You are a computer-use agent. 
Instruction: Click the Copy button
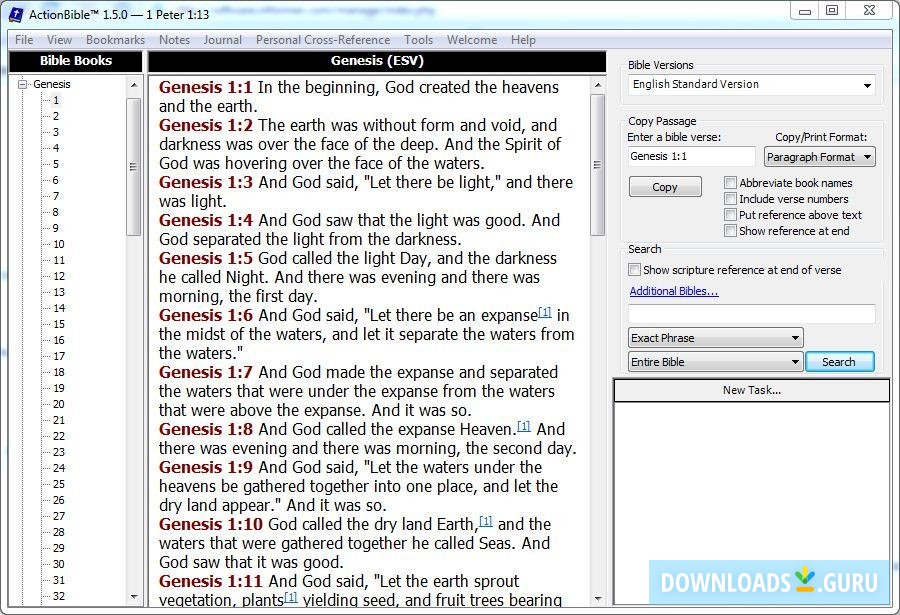pyautogui.click(x=665, y=187)
